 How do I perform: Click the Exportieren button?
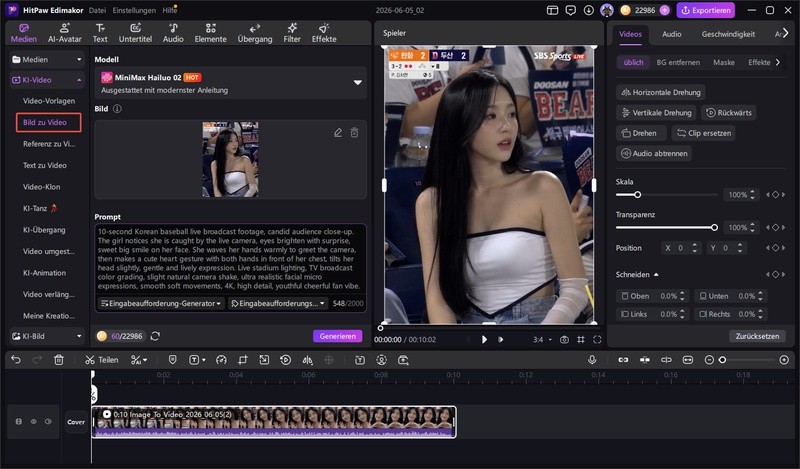[706, 10]
